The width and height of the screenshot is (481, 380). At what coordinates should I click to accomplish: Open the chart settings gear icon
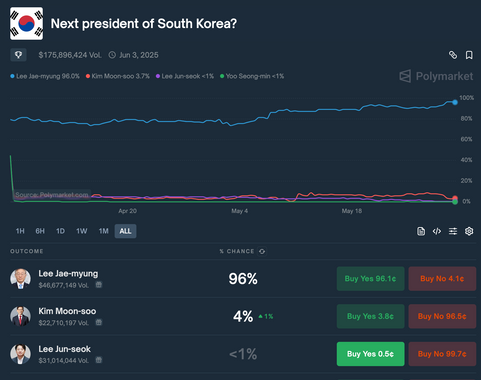tap(469, 231)
